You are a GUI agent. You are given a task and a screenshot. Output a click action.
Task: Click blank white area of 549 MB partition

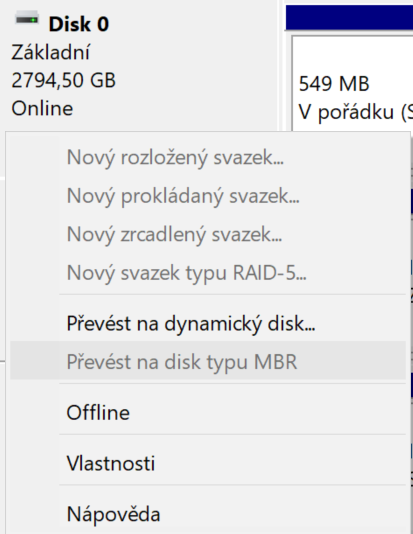coord(352,53)
